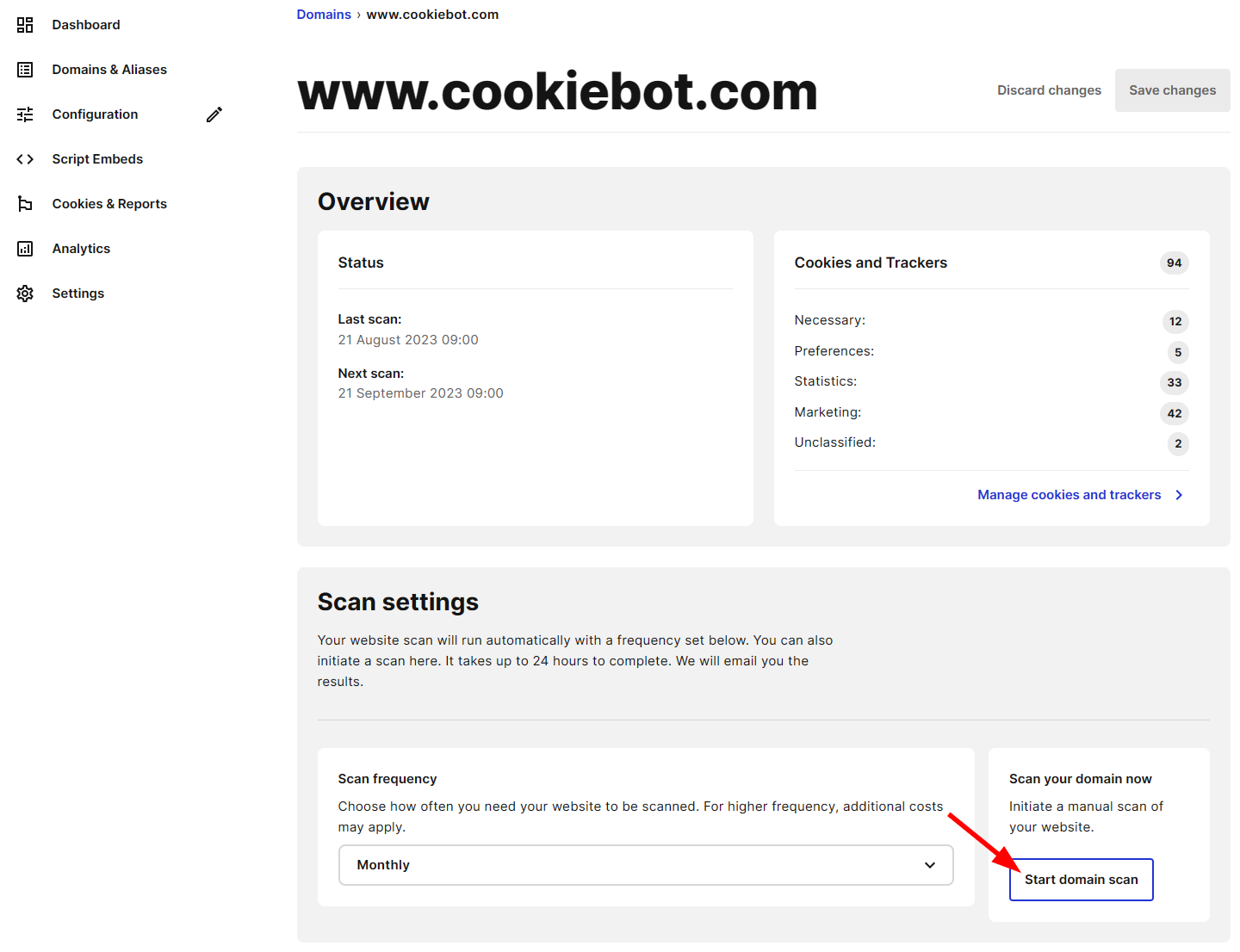Click the Overview section heading
Viewport: 1240px width, 952px height.
pyautogui.click(x=374, y=201)
